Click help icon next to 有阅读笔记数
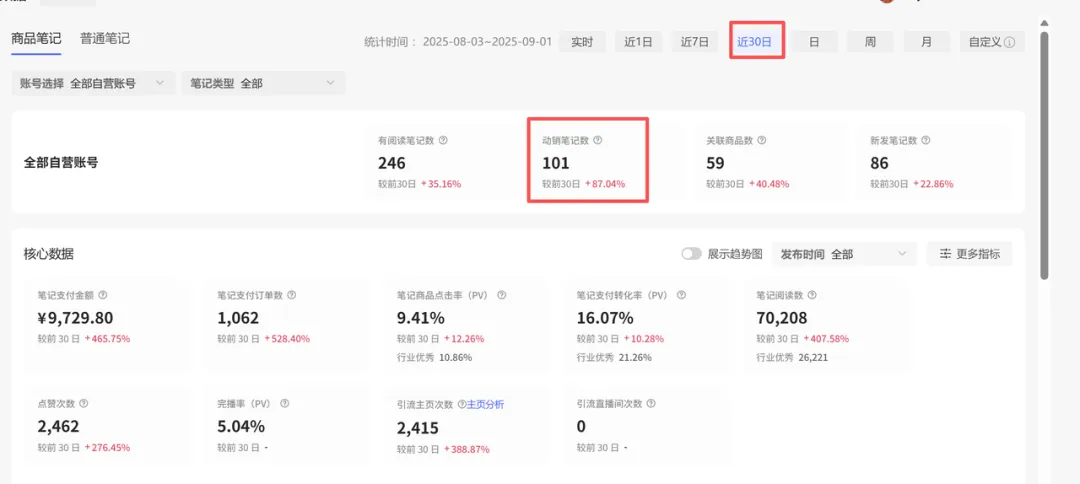Screen dimensions: 1080x484 443,141
